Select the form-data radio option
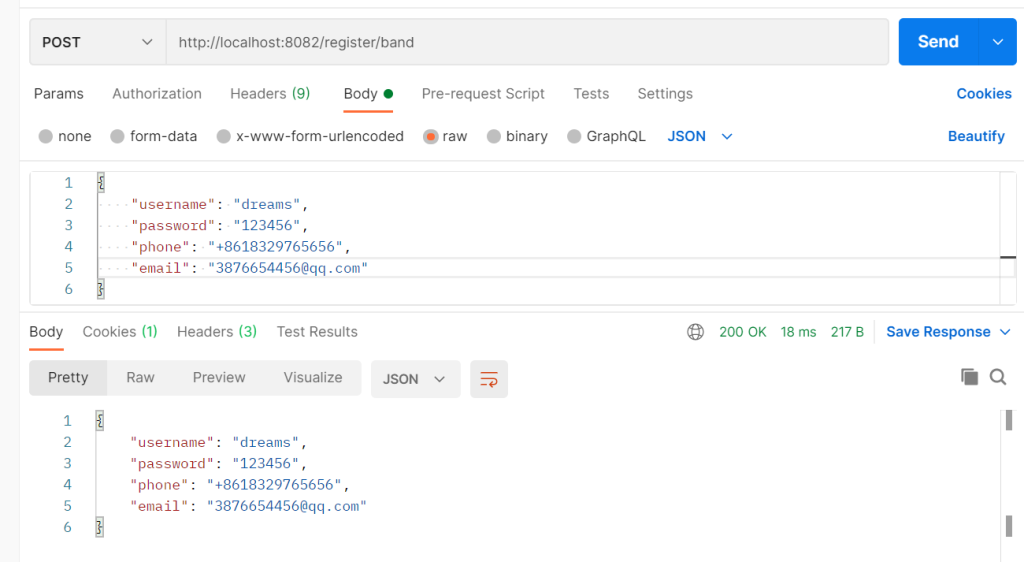The height and width of the screenshot is (562, 1024). point(117,136)
